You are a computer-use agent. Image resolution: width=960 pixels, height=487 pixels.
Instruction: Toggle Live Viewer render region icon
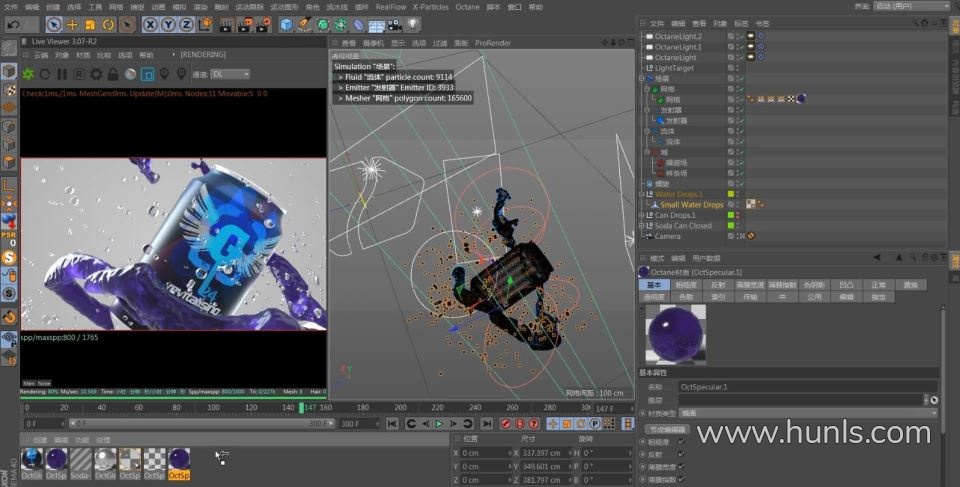[x=148, y=74]
